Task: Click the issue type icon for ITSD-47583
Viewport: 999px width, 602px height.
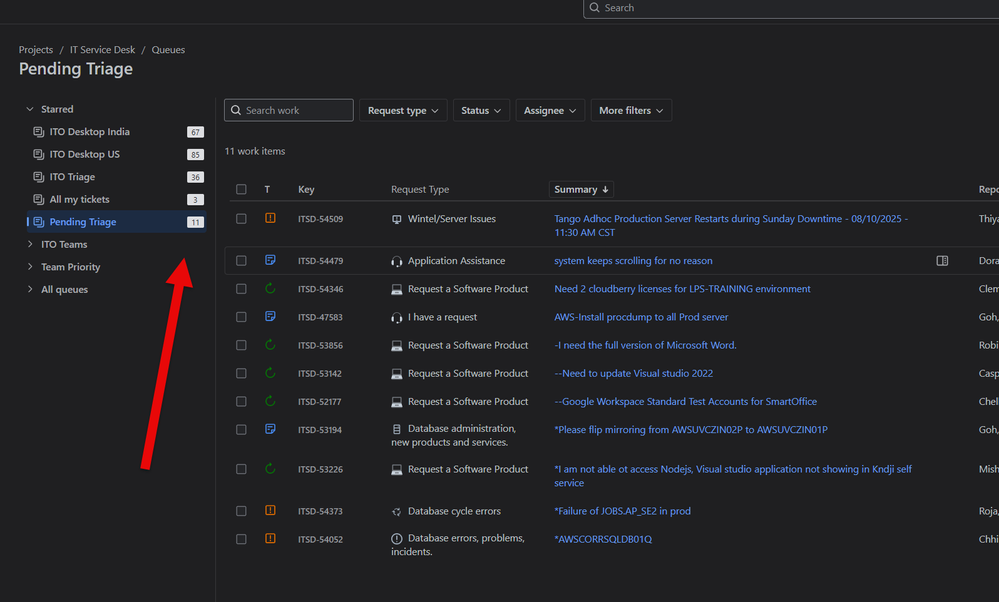Action: tap(270, 317)
